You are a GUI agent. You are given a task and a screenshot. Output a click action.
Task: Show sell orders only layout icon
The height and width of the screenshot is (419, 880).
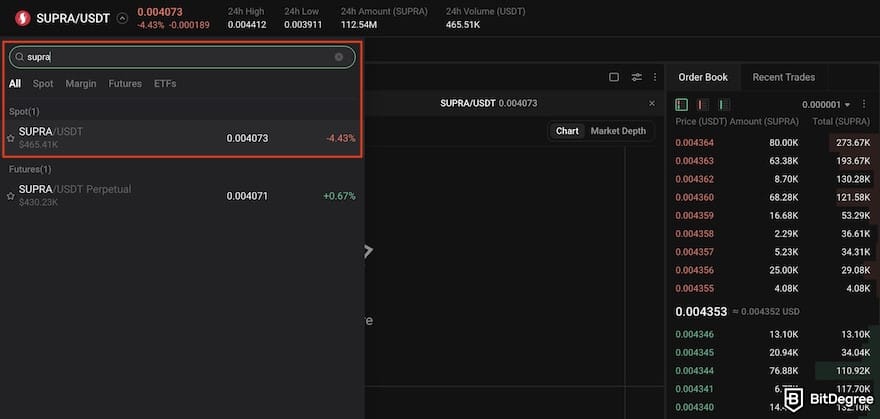tap(703, 104)
